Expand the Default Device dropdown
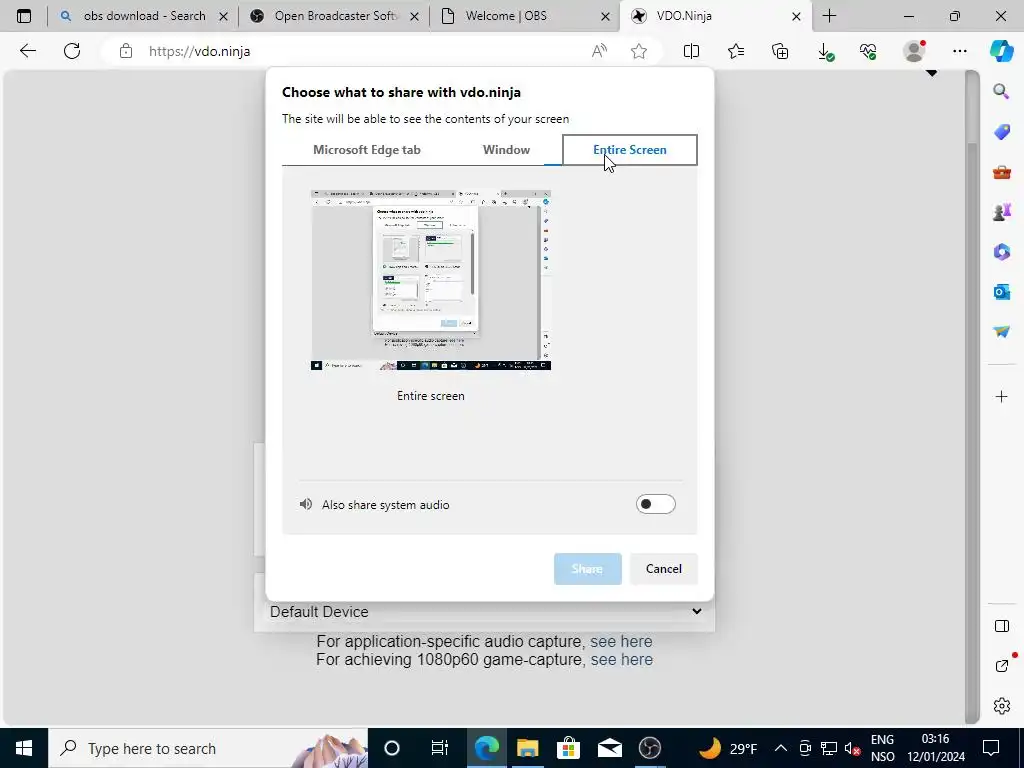The image size is (1024, 768). [485, 612]
